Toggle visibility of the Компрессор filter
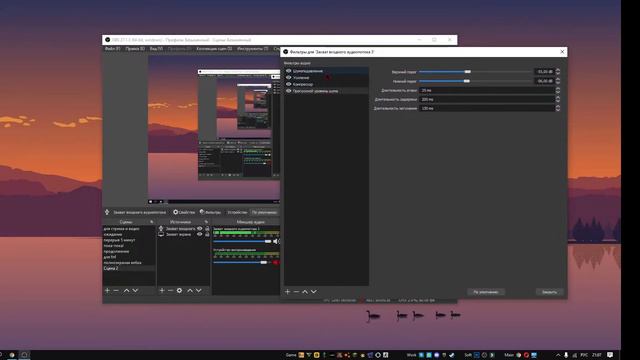The height and width of the screenshot is (360, 640). click(x=289, y=84)
